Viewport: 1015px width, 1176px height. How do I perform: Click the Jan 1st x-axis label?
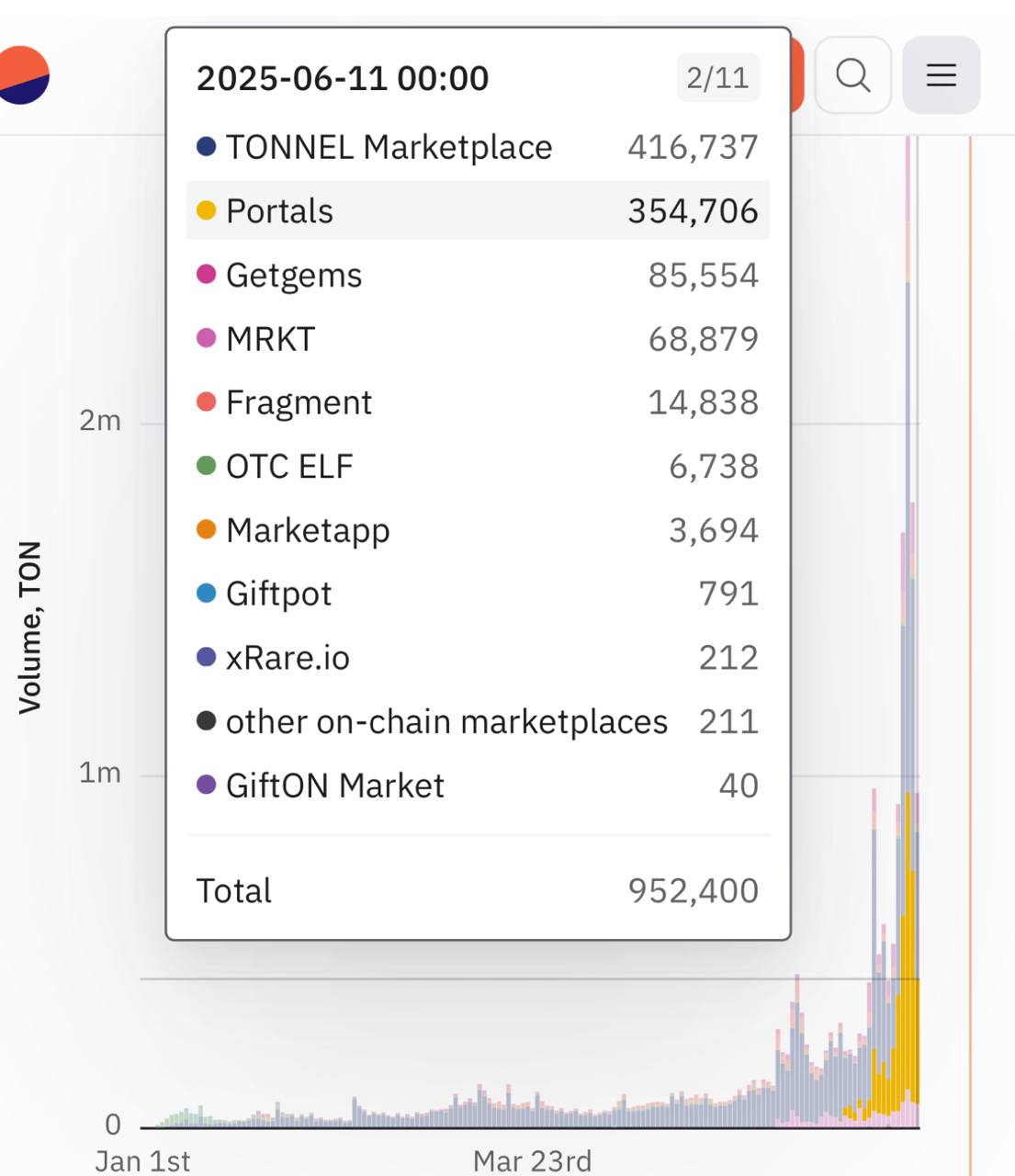pyautogui.click(x=143, y=1160)
